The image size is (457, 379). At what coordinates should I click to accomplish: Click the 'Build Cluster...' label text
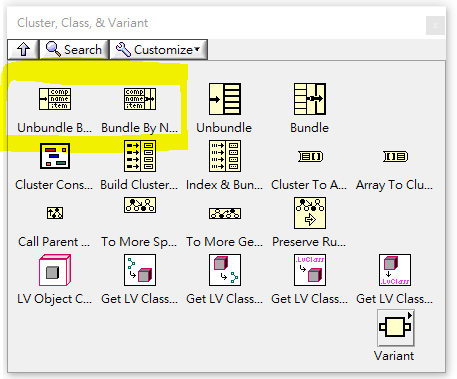[x=139, y=185]
